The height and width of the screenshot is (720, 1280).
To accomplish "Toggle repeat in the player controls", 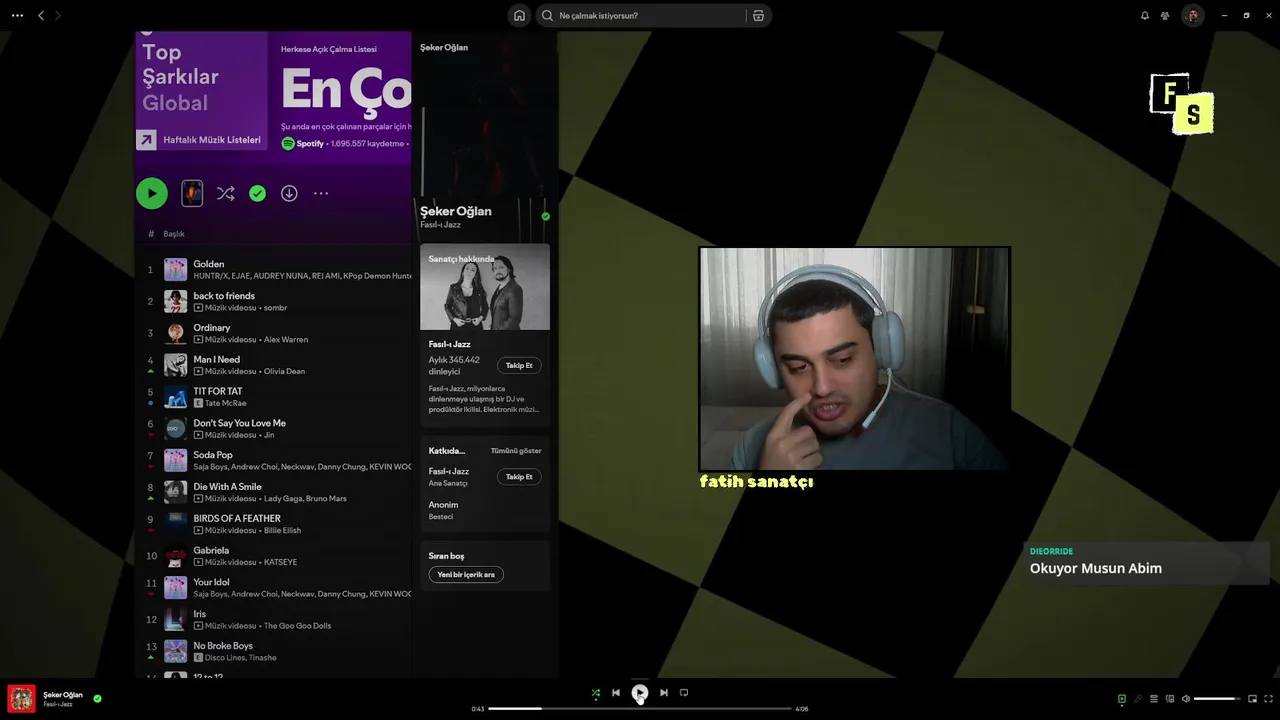I will tap(684, 693).
